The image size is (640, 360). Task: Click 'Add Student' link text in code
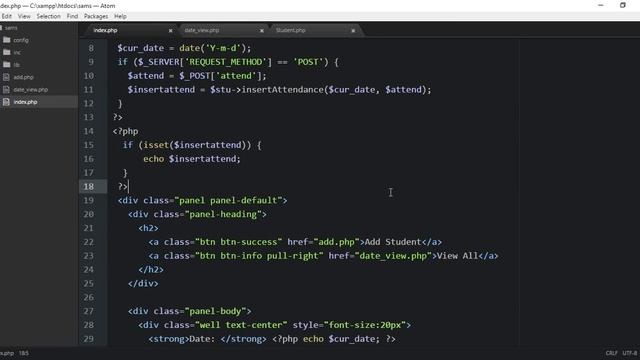point(393,242)
